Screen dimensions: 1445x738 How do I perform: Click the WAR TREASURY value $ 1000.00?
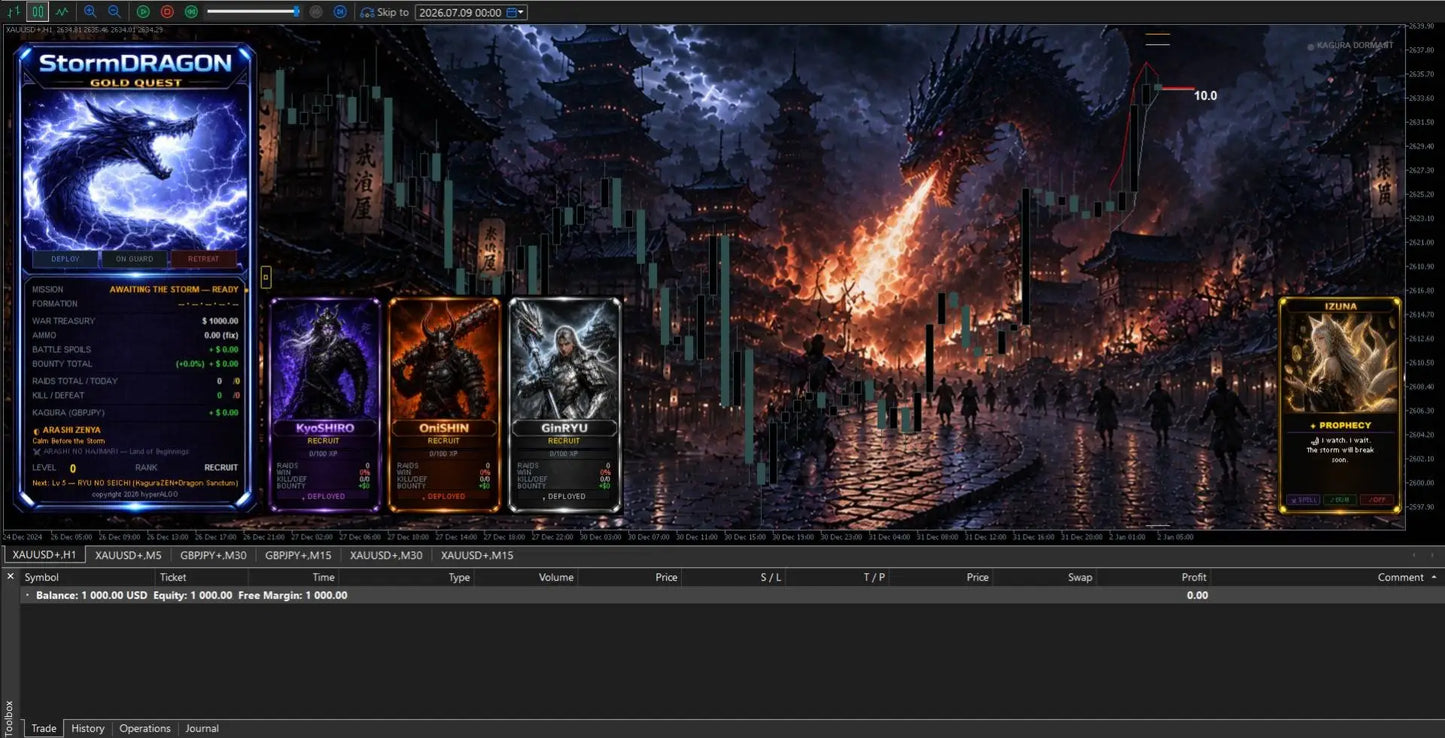220,321
